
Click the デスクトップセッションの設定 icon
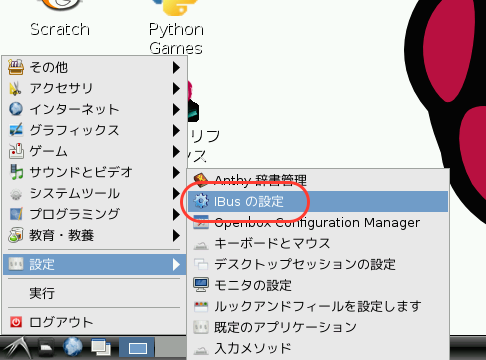coord(201,264)
